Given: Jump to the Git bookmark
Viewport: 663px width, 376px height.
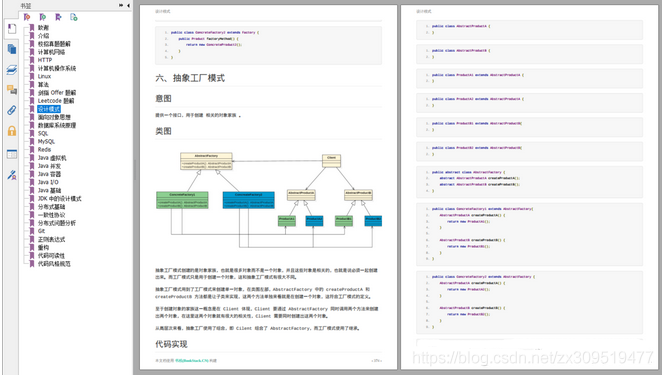Looking at the screenshot, I should pyautogui.click(x=41, y=231).
